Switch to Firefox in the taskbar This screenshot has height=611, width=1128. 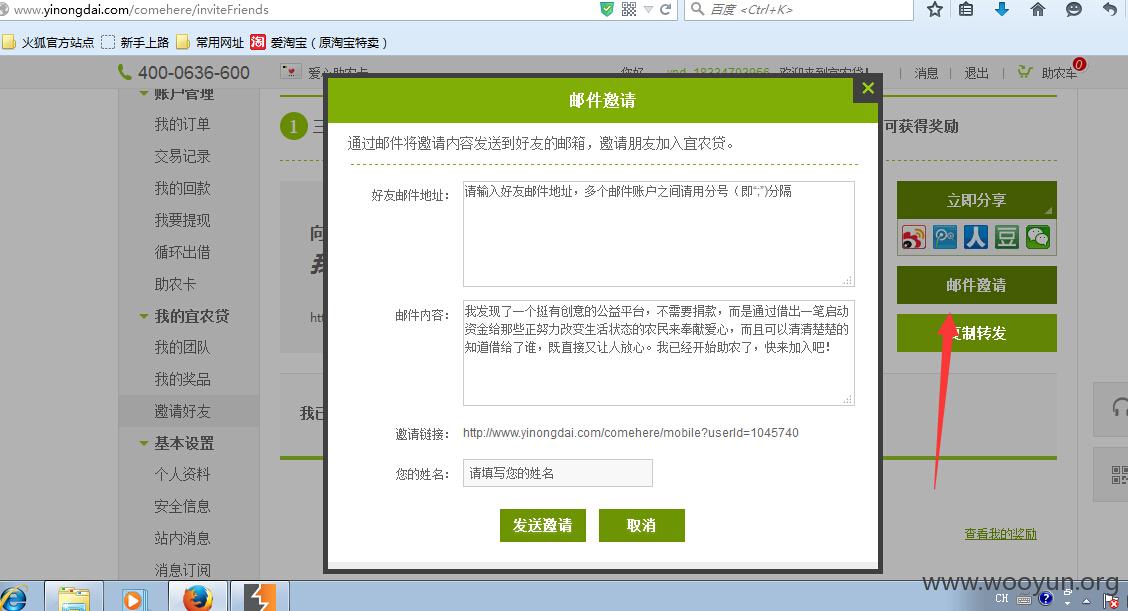[198, 598]
